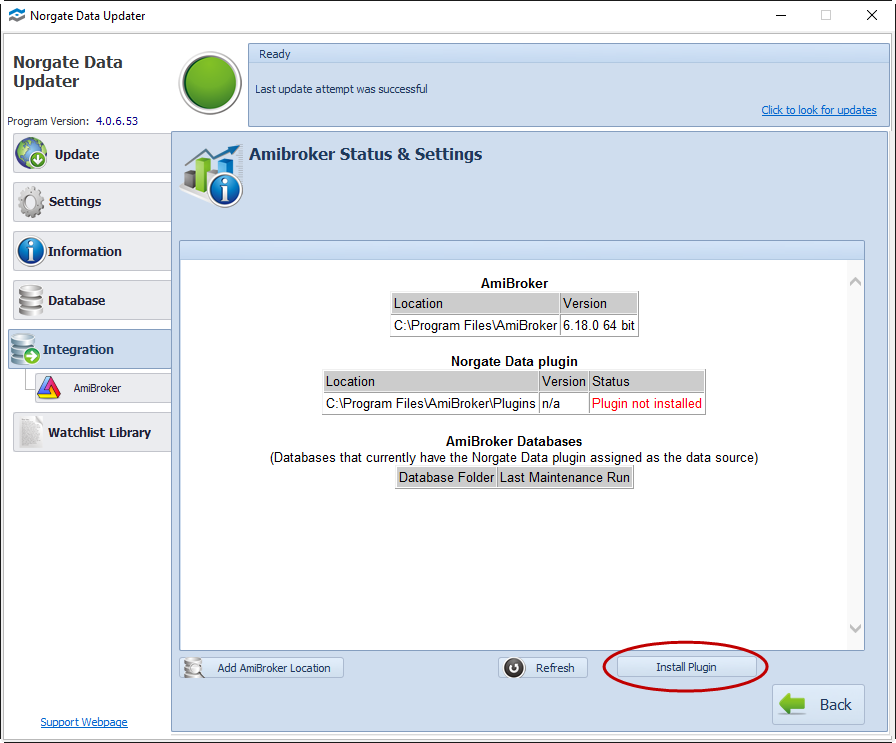Click the green Back arrow icon
Image resolution: width=896 pixels, height=743 pixels.
coord(792,704)
